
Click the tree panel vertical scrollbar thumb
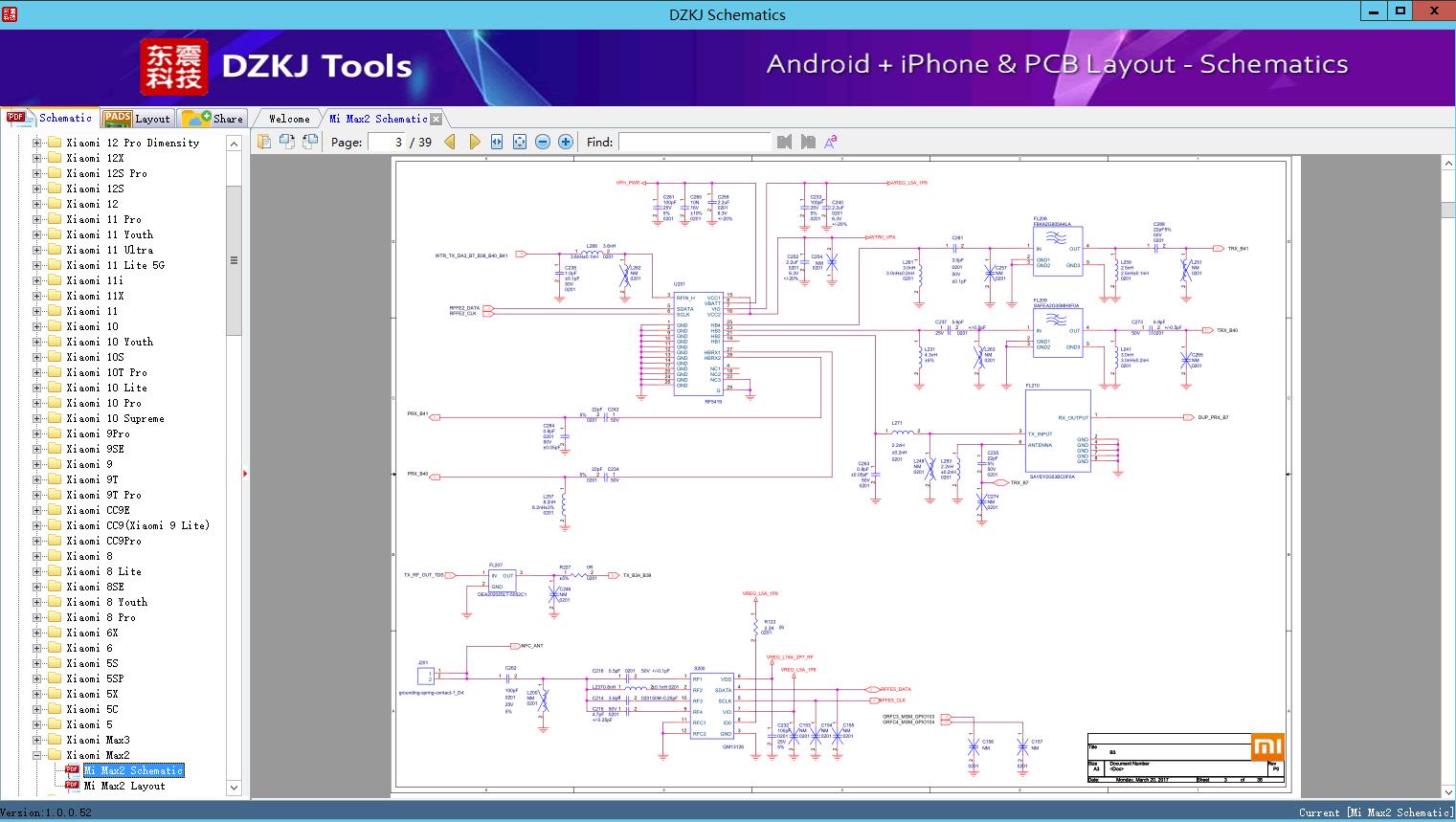point(234,260)
